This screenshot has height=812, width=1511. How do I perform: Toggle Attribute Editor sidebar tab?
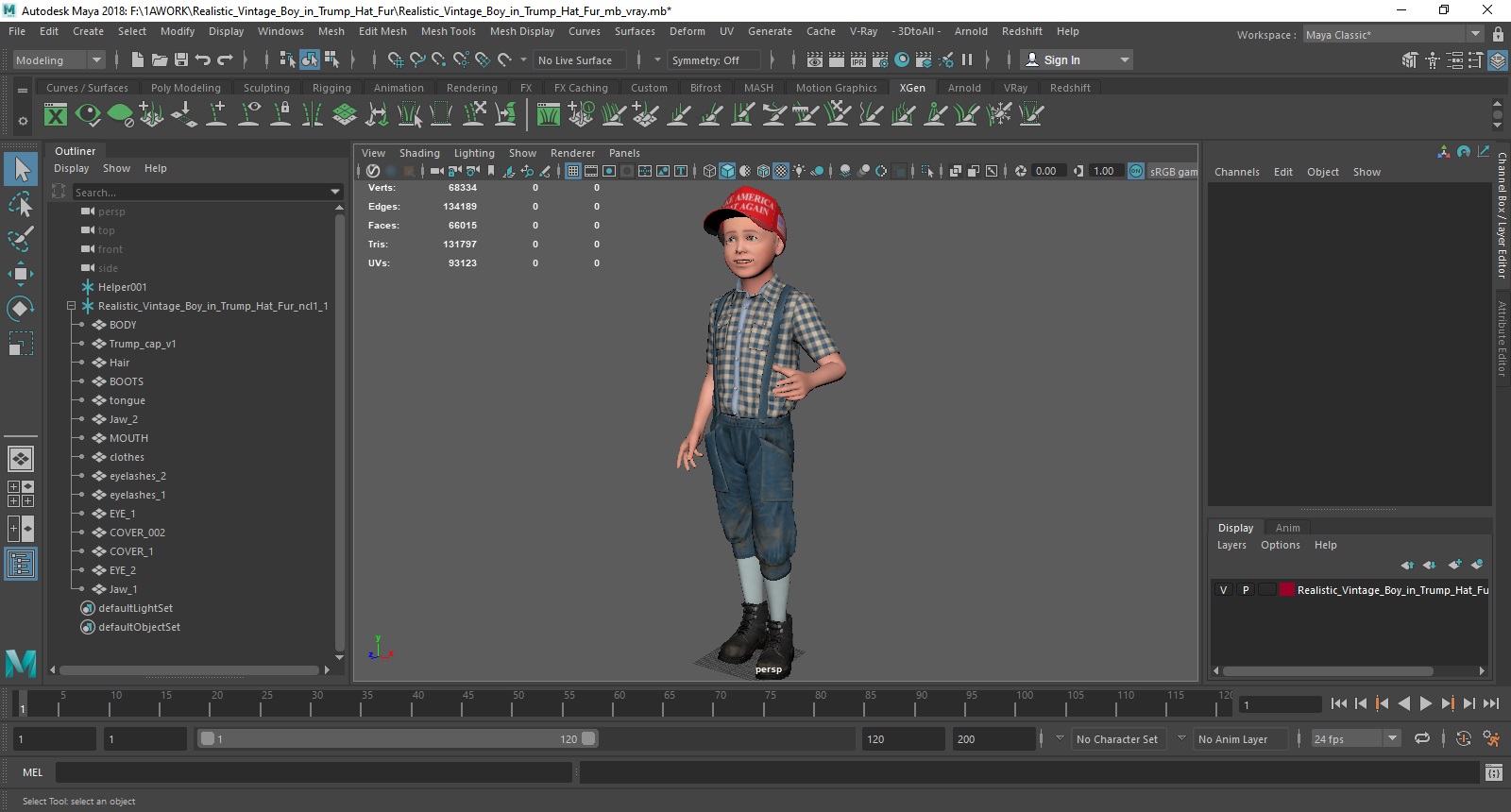pyautogui.click(x=1502, y=338)
